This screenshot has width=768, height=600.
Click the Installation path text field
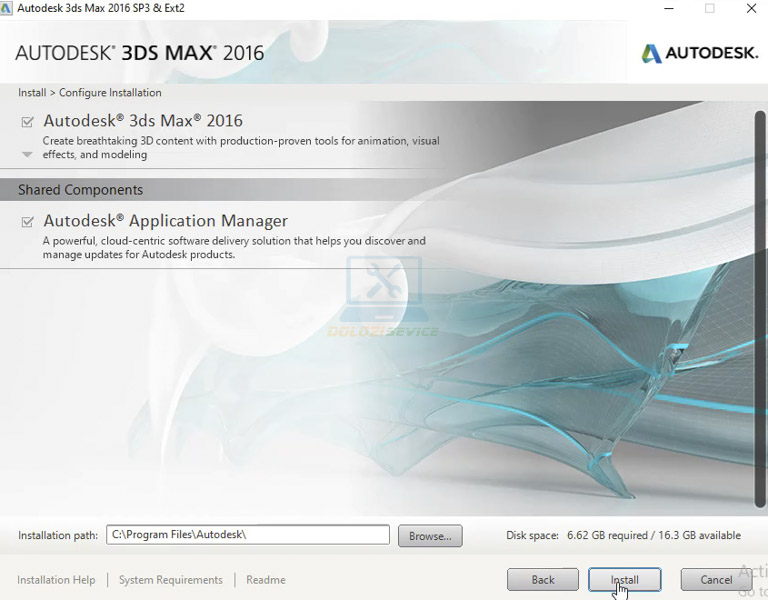pos(247,535)
